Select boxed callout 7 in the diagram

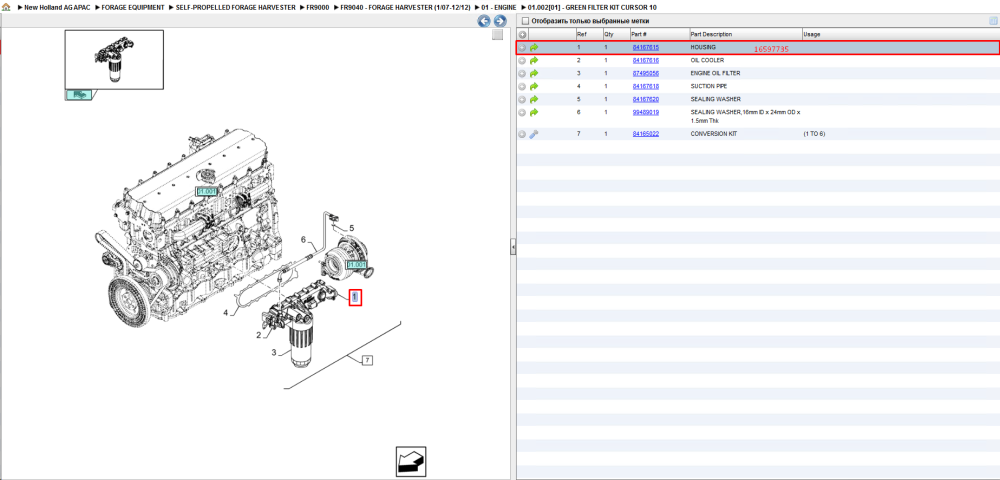coord(367,361)
